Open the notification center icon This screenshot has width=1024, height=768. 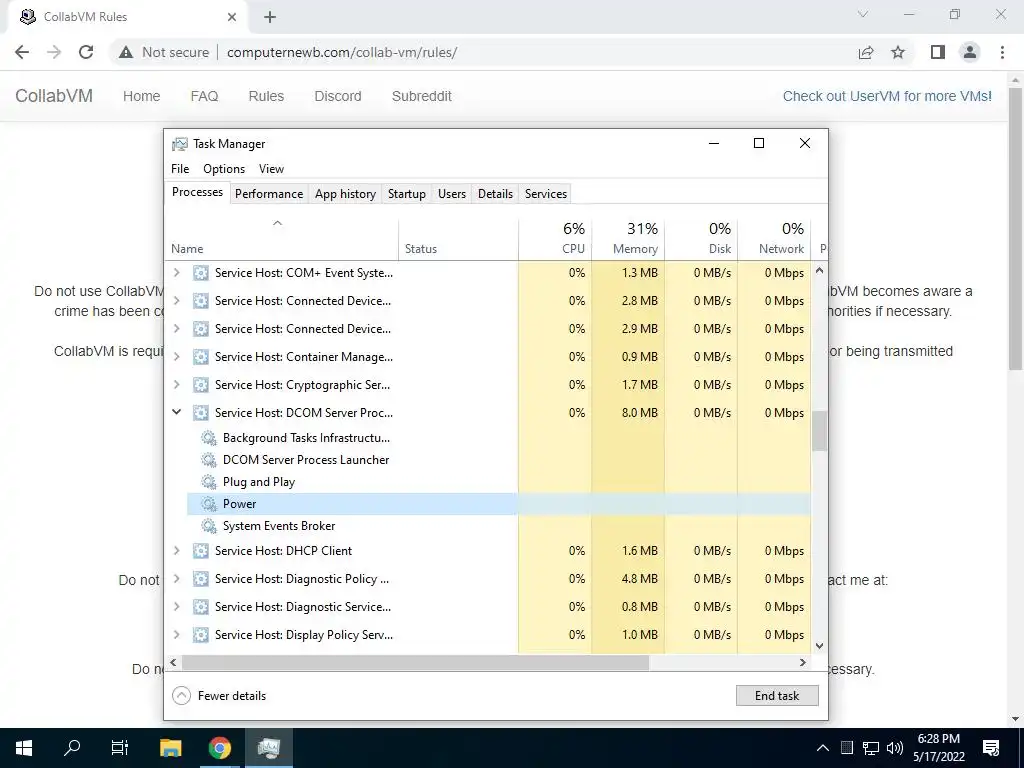point(991,748)
